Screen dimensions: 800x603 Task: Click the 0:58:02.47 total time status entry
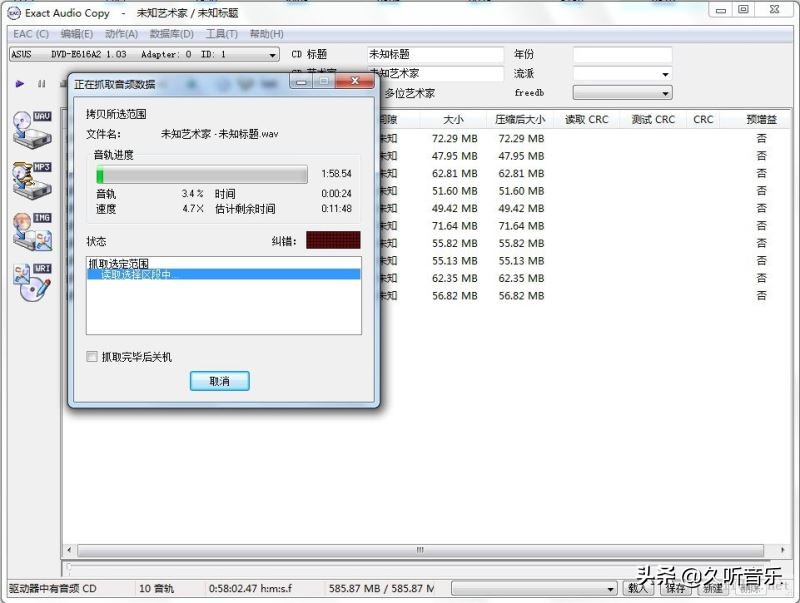tap(251, 589)
